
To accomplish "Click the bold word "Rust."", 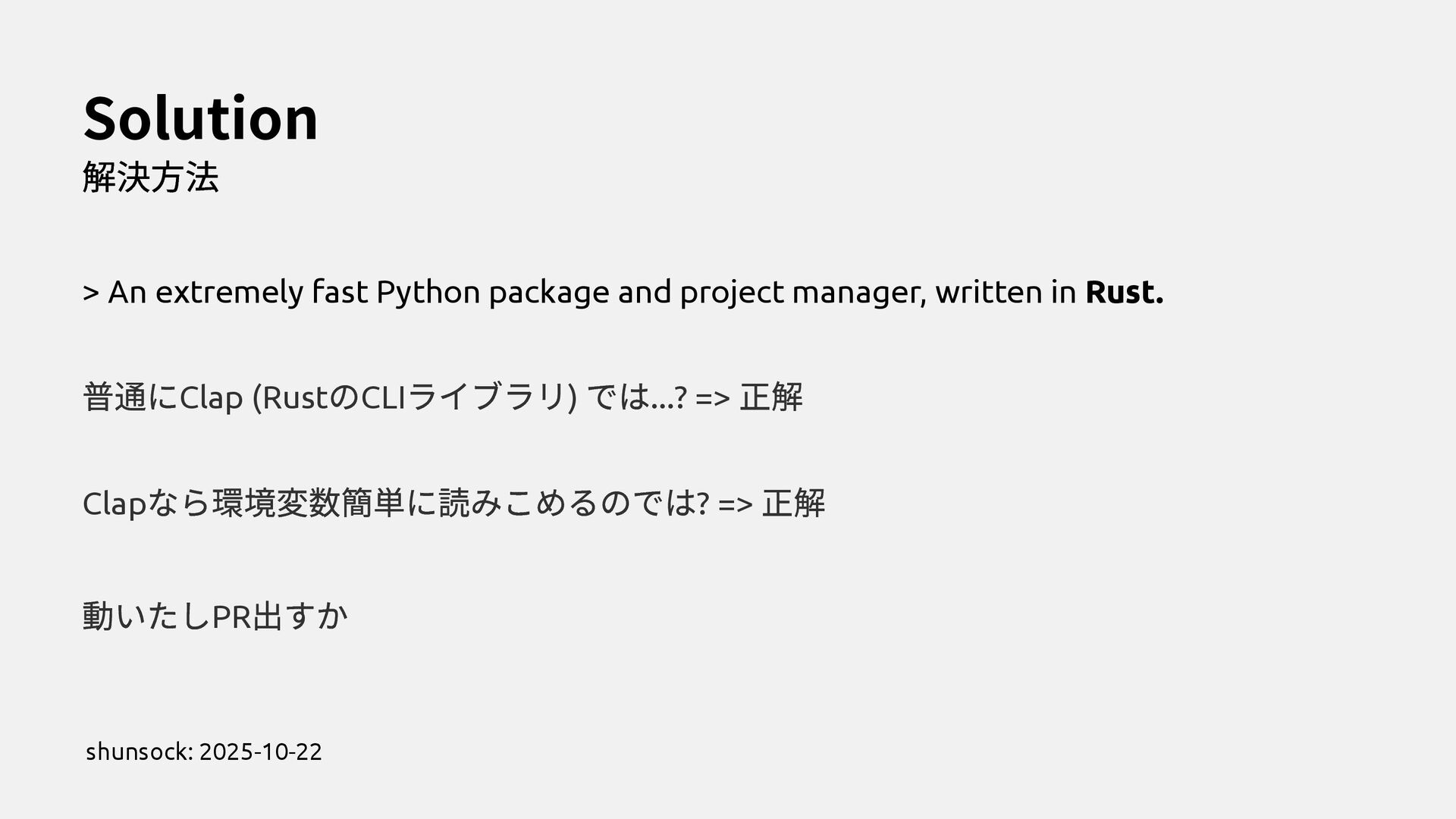I will tap(1124, 292).
